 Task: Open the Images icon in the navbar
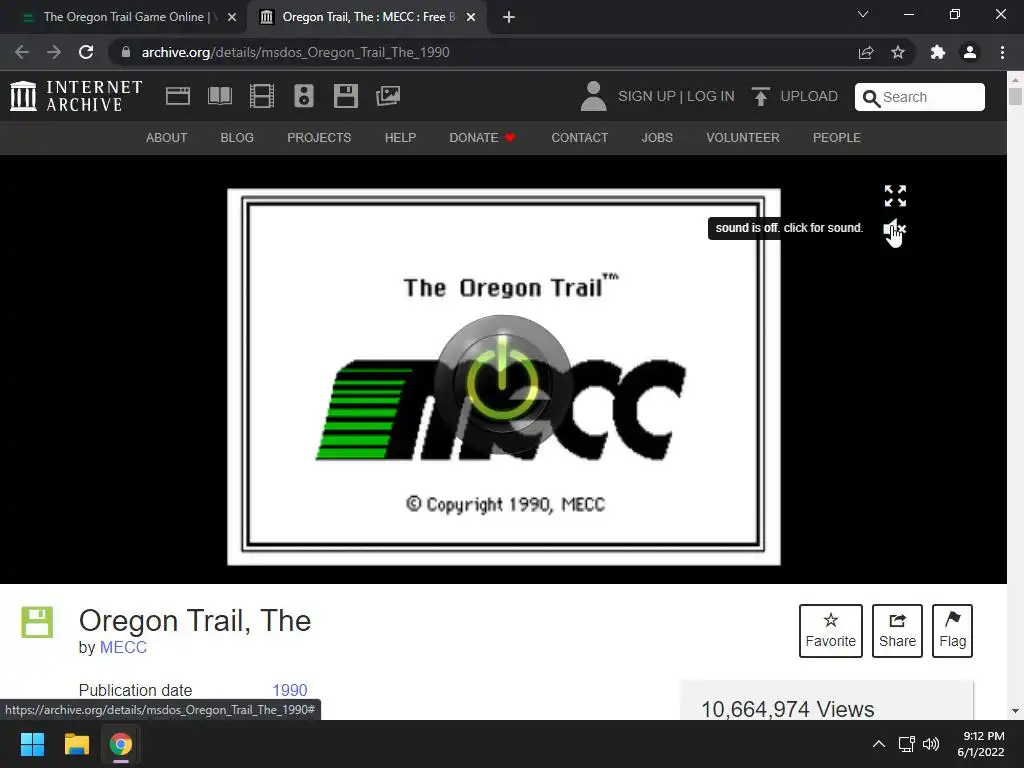point(388,96)
